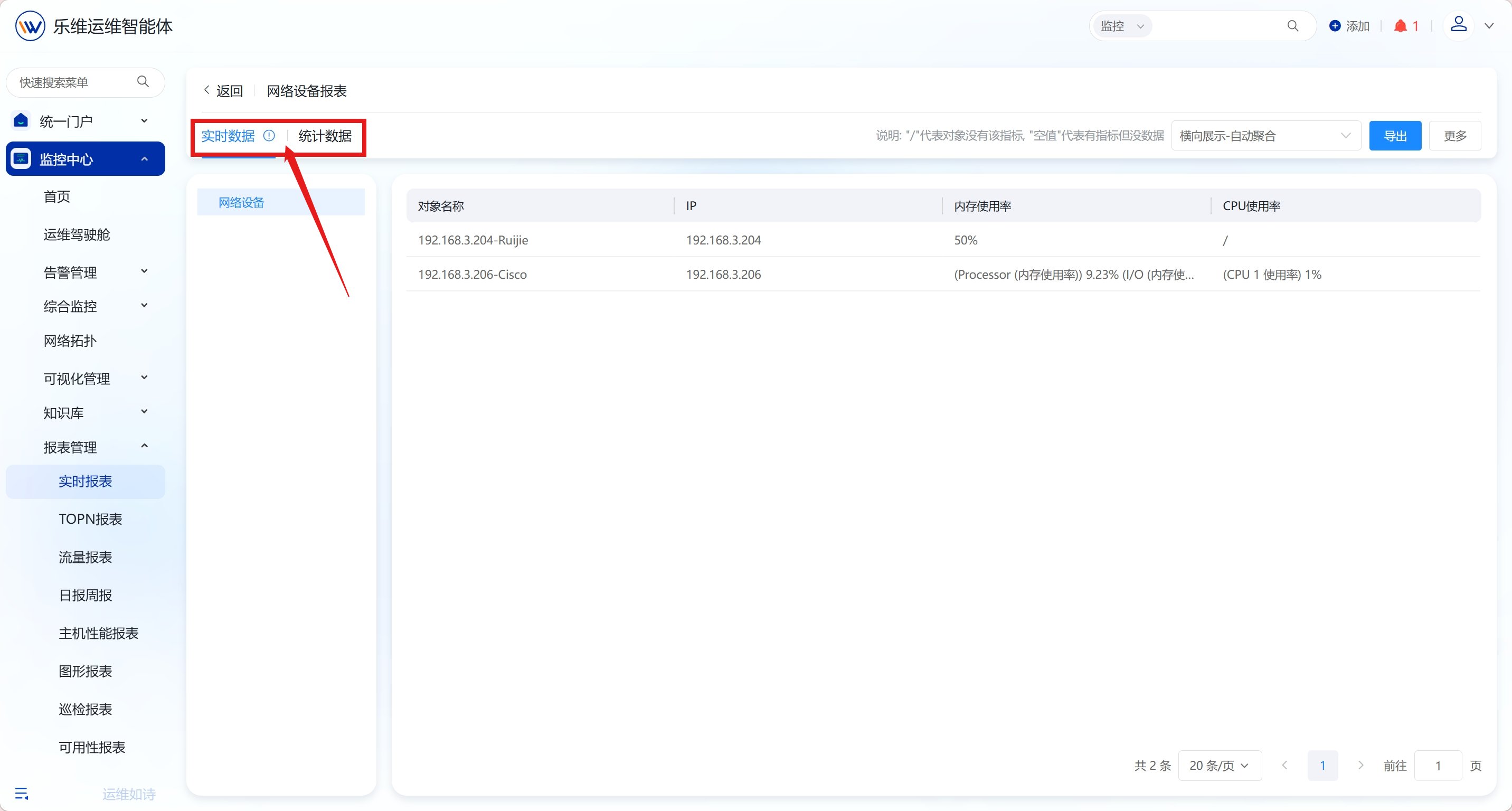This screenshot has height=811, width=1512.
Task: Click the blue 导出 button
Action: pyautogui.click(x=1395, y=136)
